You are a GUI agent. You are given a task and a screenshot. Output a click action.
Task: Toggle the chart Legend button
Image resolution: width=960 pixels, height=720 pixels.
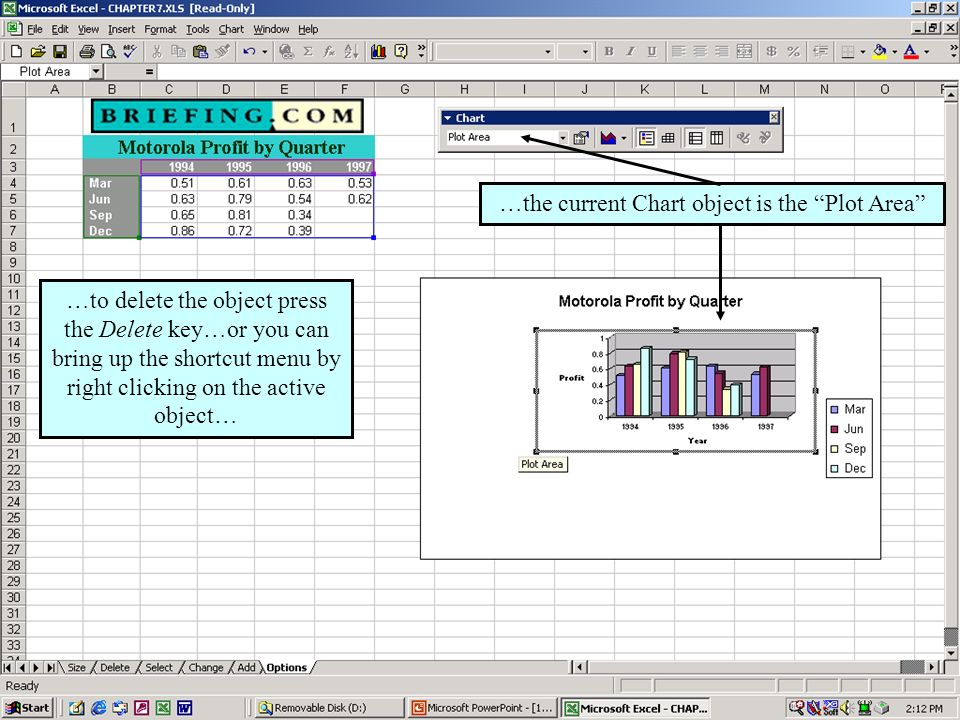(647, 138)
